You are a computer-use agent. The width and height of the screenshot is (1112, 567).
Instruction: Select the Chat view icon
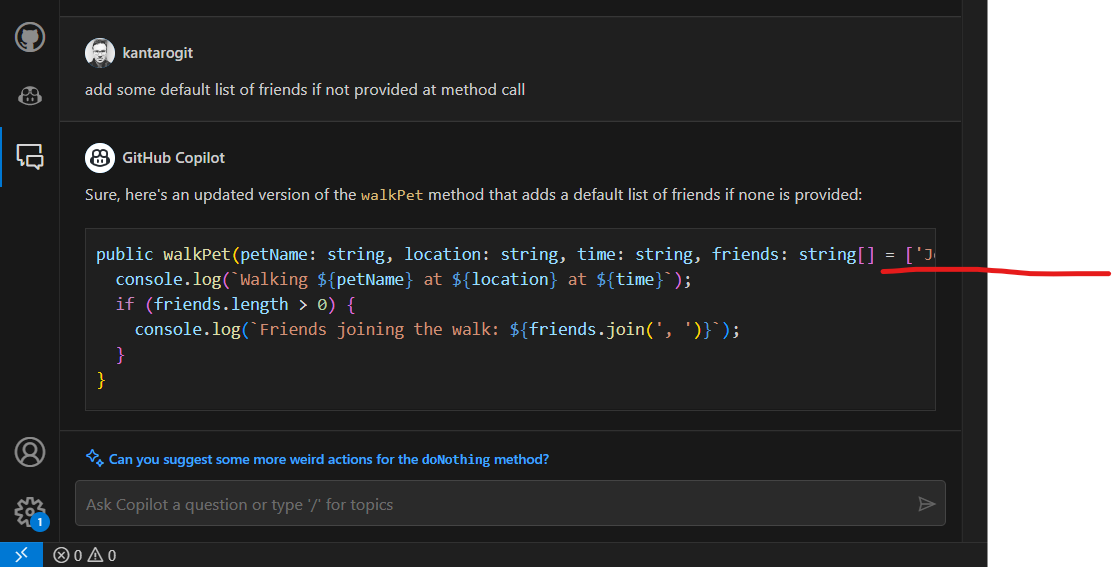(x=30, y=156)
